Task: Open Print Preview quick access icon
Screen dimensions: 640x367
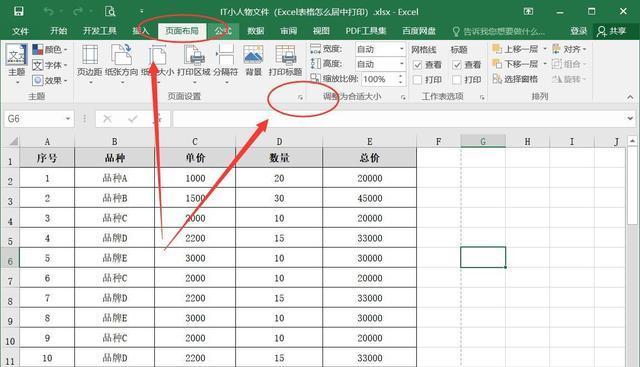Action: 110,11
